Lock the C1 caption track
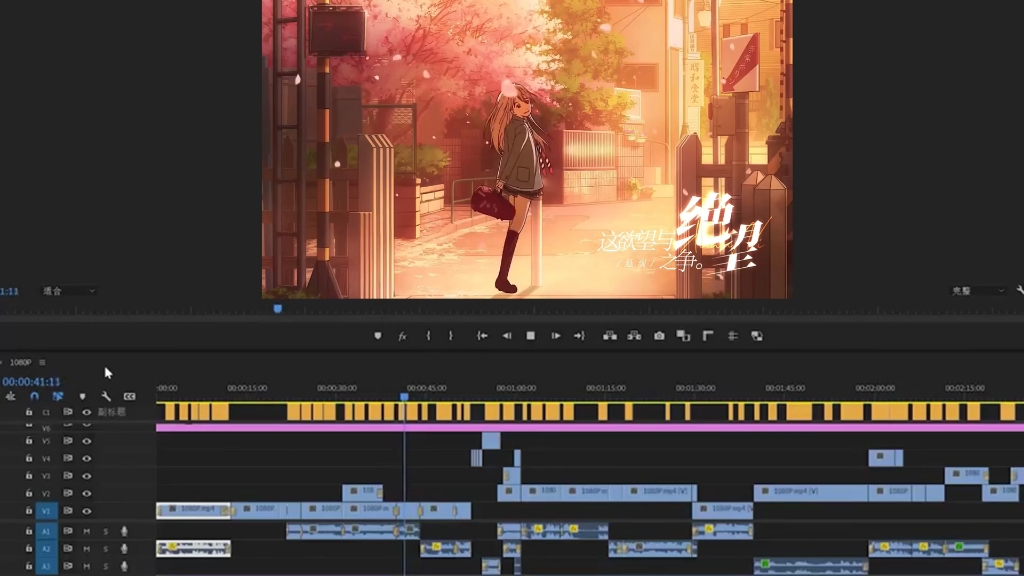Screen dimensions: 1024x576 29,412
